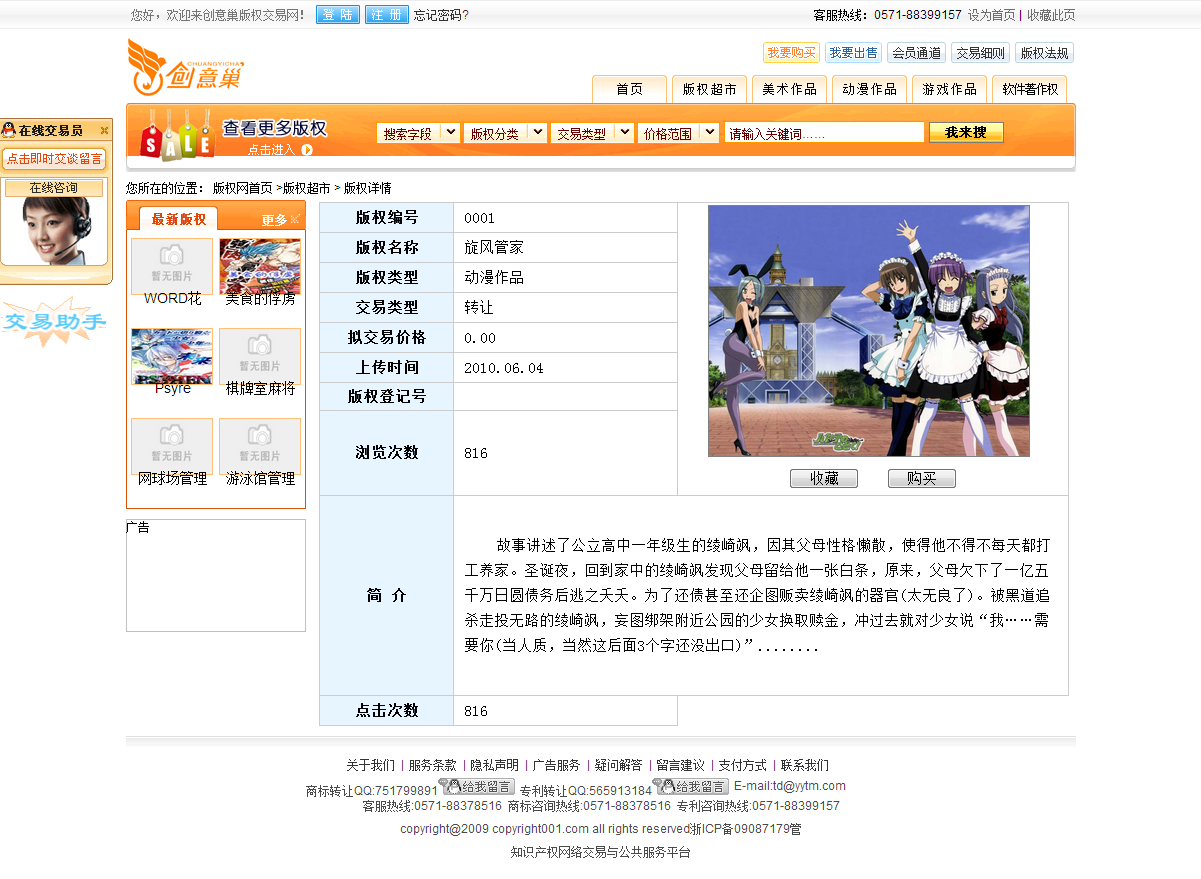Click the 创意巢 site logo
The height and width of the screenshot is (879, 1201).
pos(185,69)
